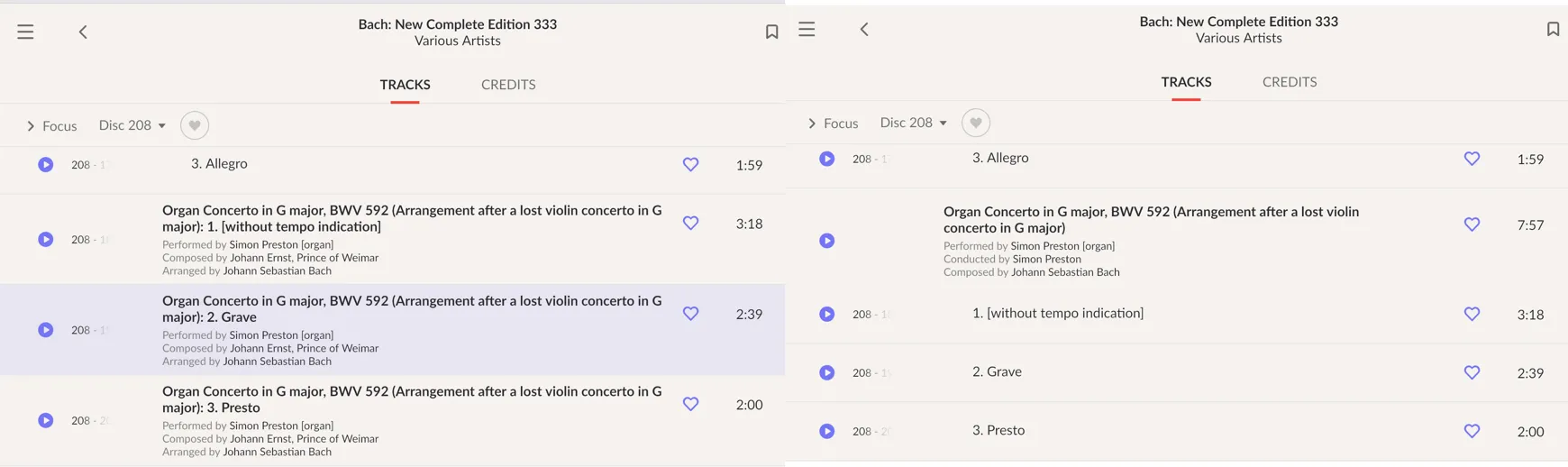Bookmark the album in the right panel

point(1553,30)
